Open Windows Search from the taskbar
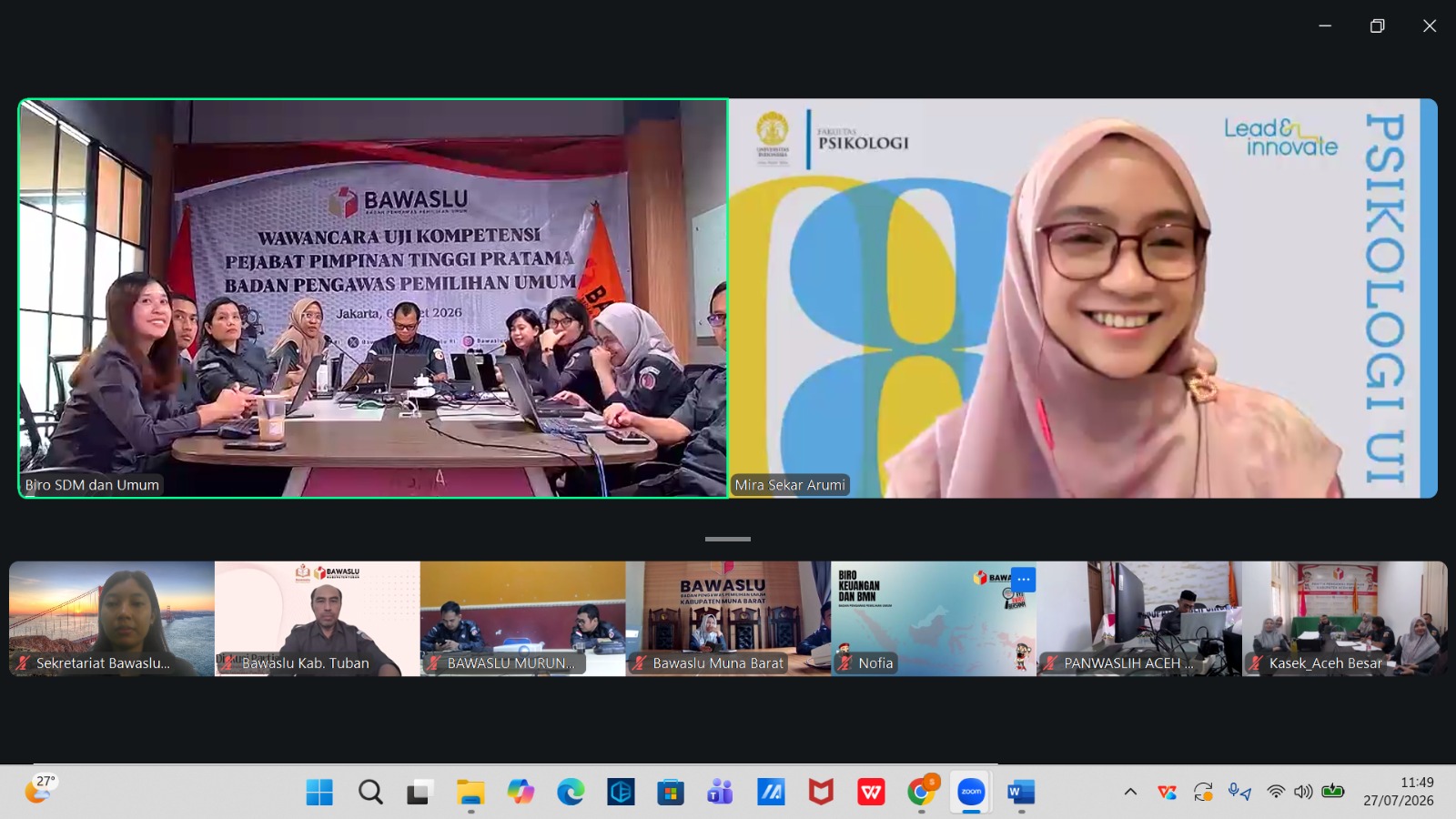1456x819 pixels. click(370, 793)
